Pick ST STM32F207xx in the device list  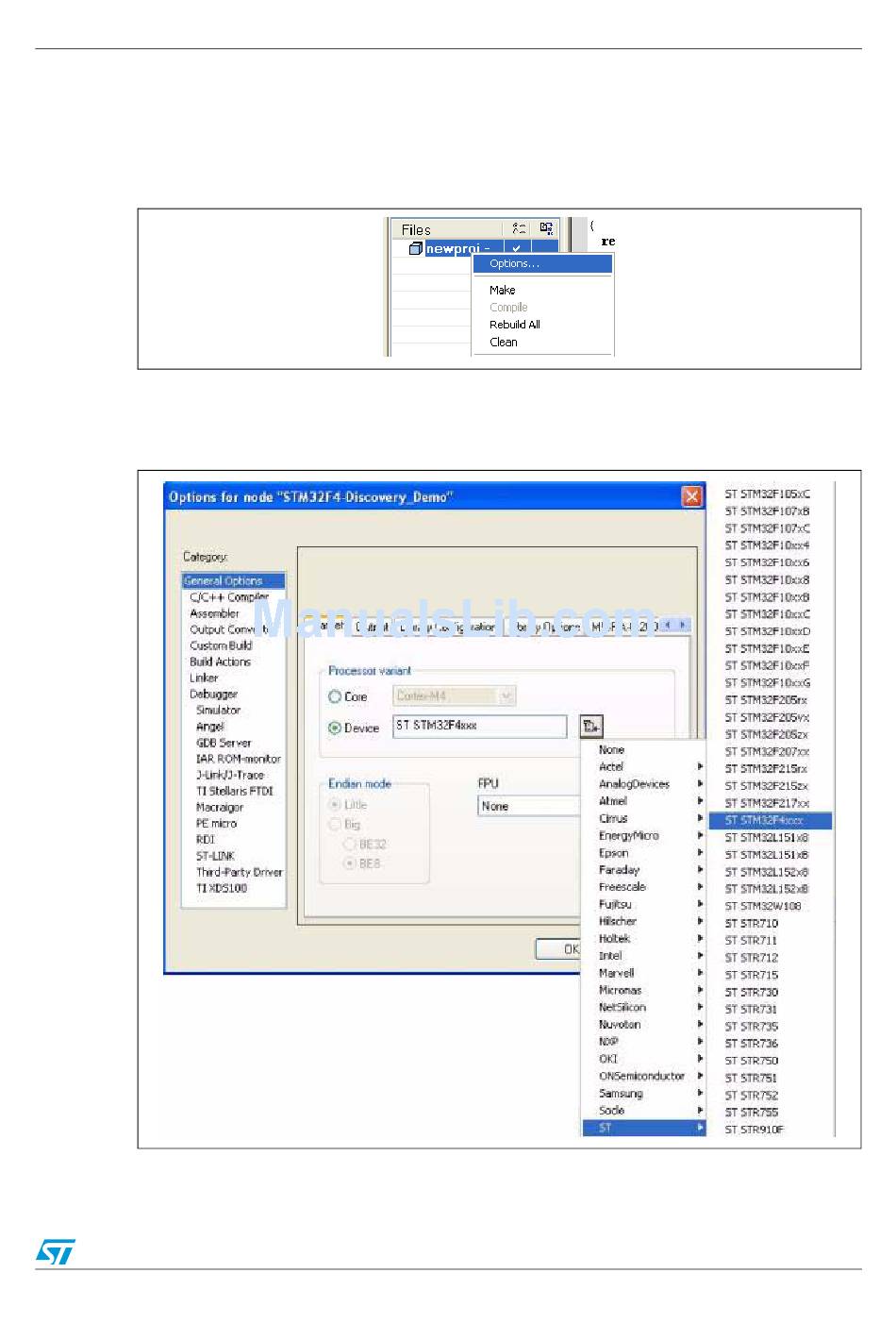pyautogui.click(x=767, y=752)
